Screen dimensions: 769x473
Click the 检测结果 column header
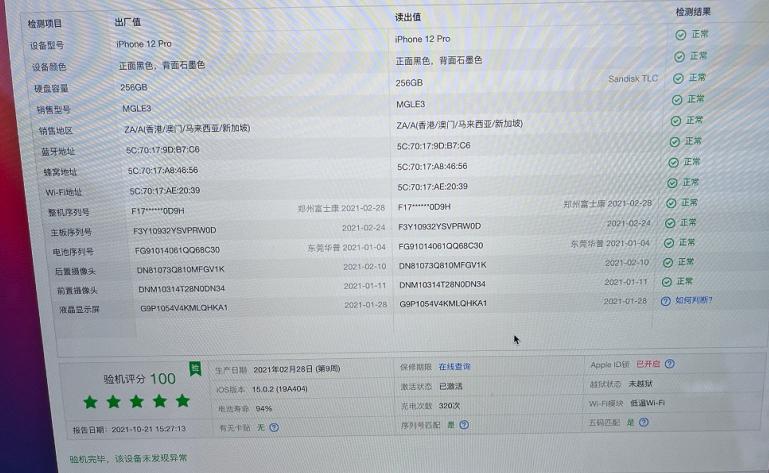click(693, 12)
